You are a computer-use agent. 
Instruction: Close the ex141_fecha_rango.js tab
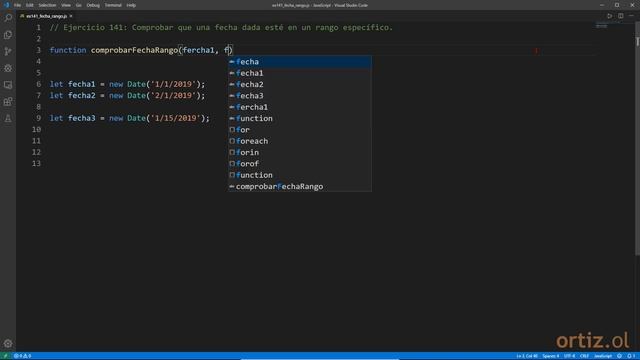tap(71, 16)
